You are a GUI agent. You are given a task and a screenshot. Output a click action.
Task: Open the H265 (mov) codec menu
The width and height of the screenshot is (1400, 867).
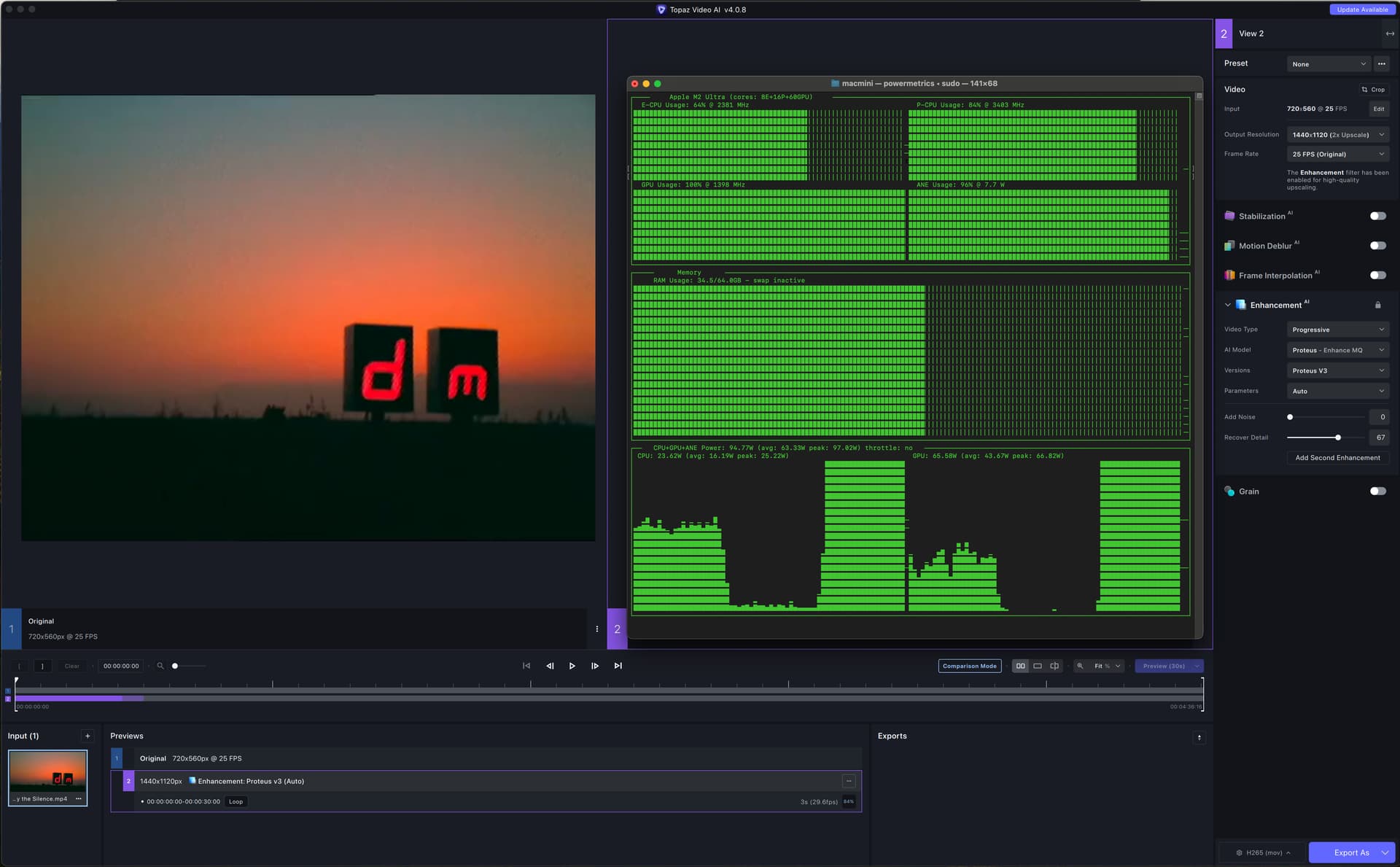[x=1264, y=852]
